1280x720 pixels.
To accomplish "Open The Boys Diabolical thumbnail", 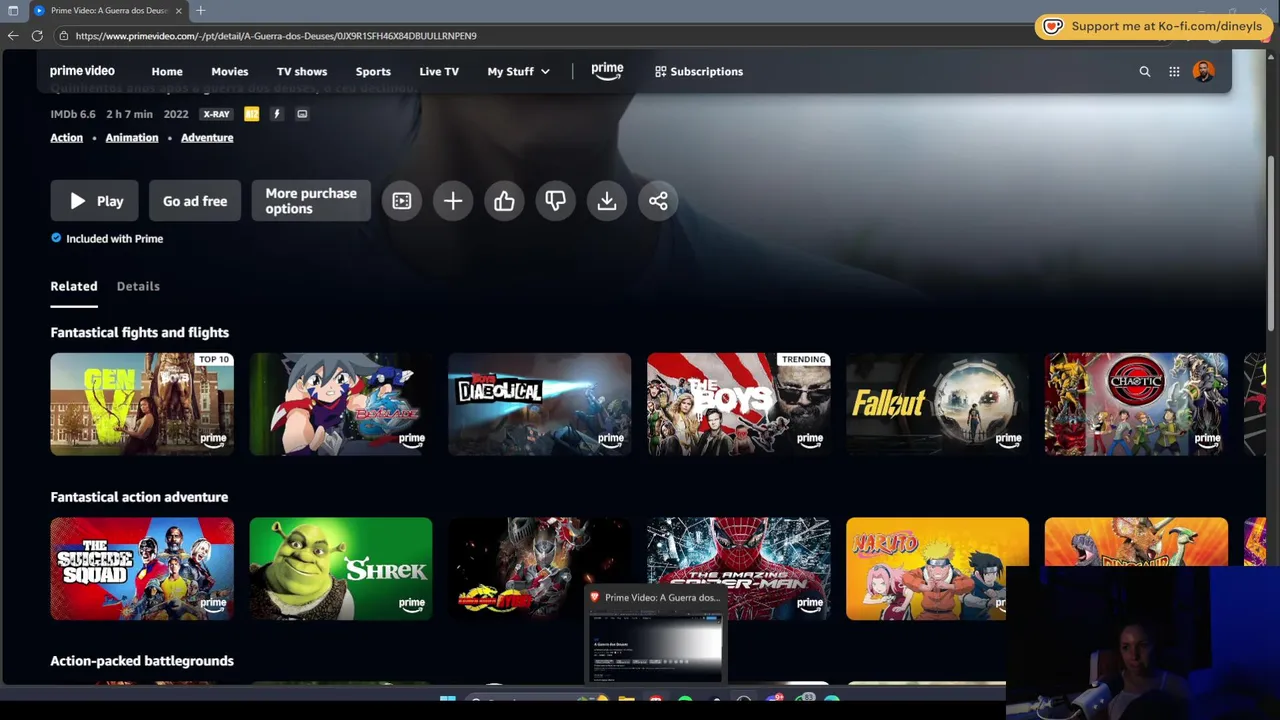I will click(x=540, y=404).
